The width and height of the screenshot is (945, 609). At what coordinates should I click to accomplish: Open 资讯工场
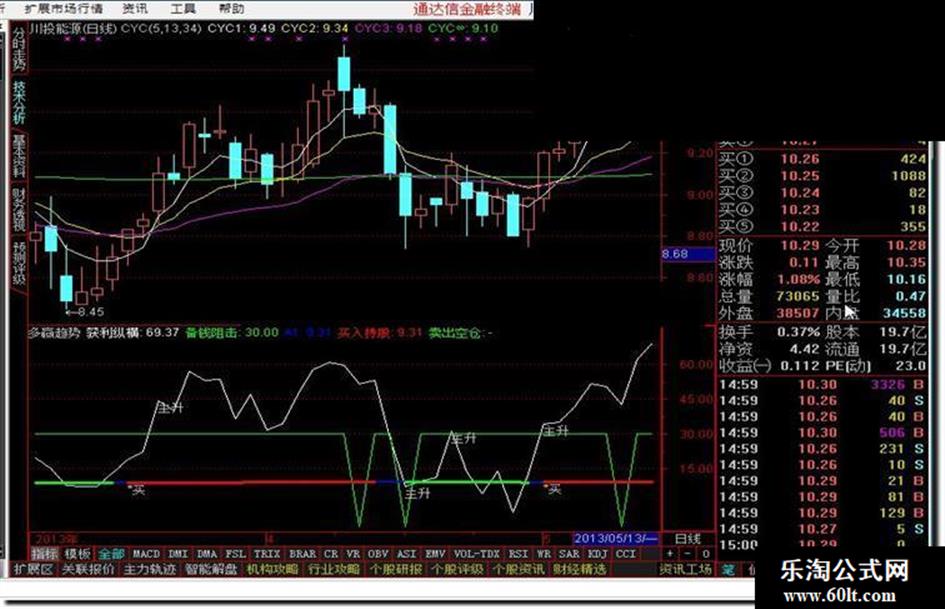685,569
